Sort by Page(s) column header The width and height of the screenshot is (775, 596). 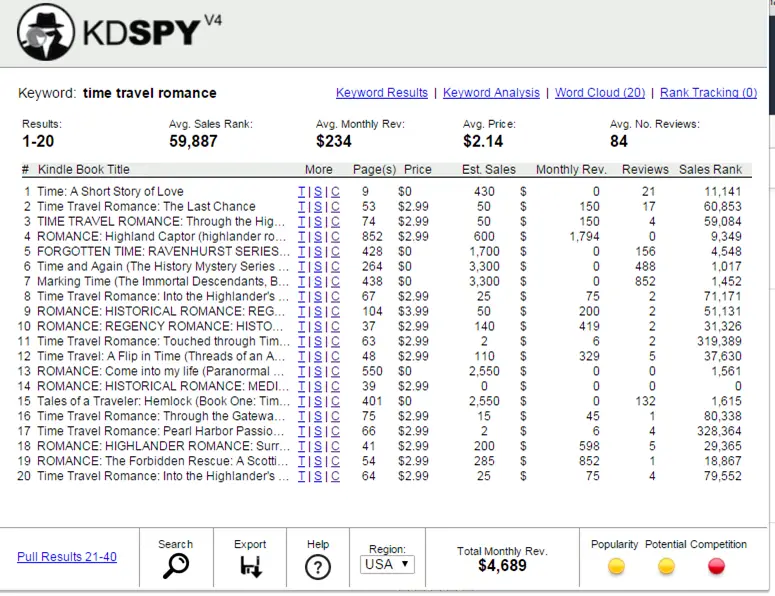coord(374,170)
